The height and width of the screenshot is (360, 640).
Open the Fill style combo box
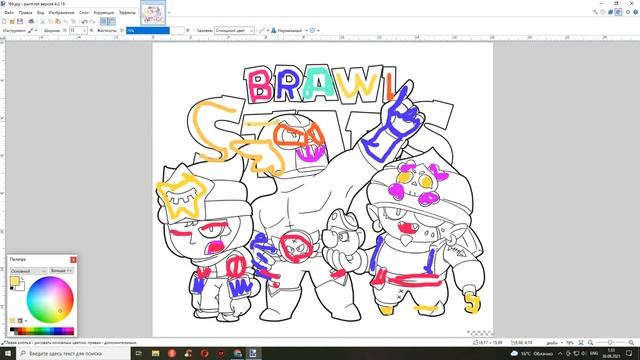(234, 31)
